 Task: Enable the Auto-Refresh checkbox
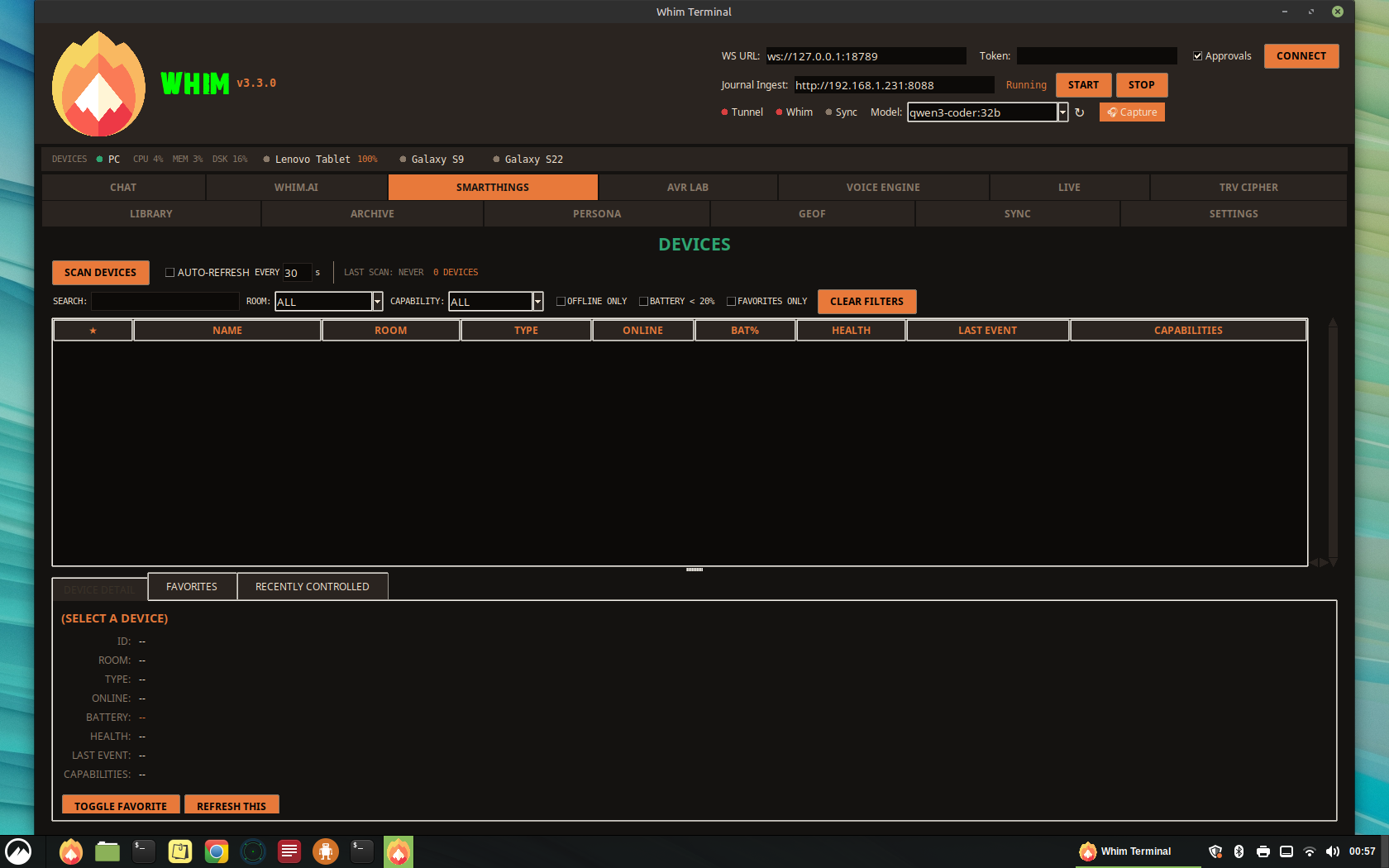point(170,273)
